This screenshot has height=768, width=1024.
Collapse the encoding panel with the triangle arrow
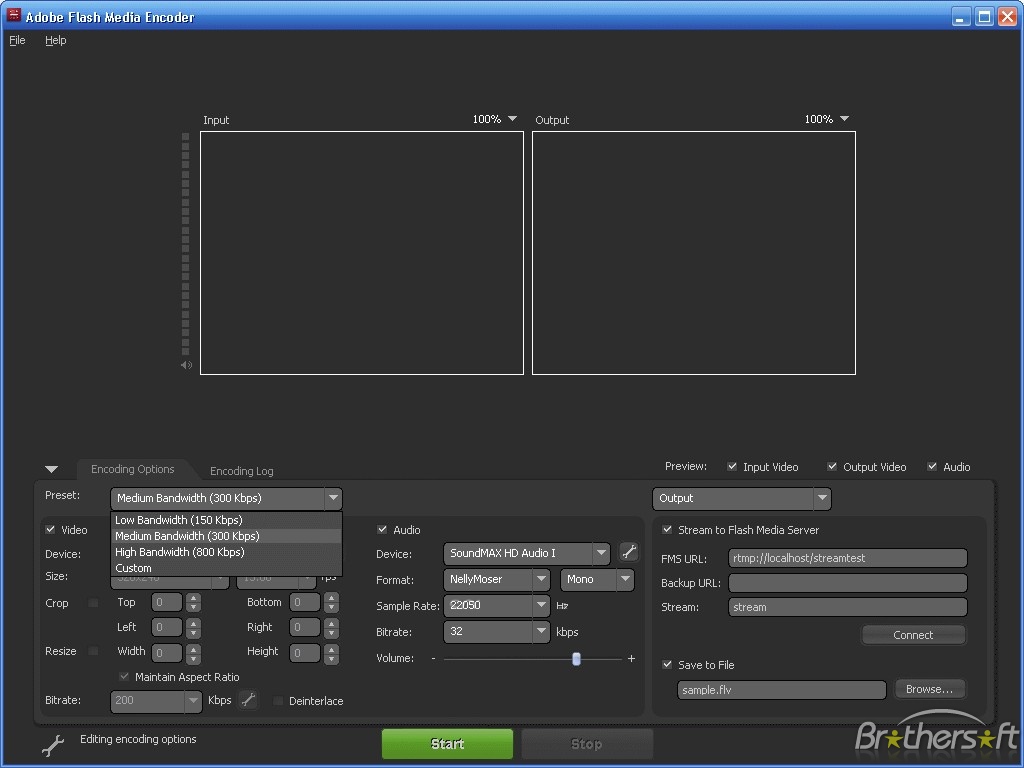click(x=52, y=470)
